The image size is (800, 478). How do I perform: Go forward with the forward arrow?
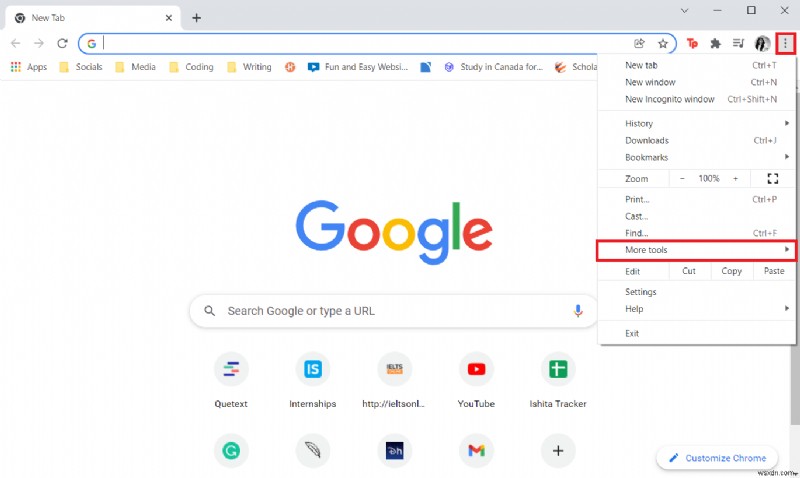[x=39, y=43]
